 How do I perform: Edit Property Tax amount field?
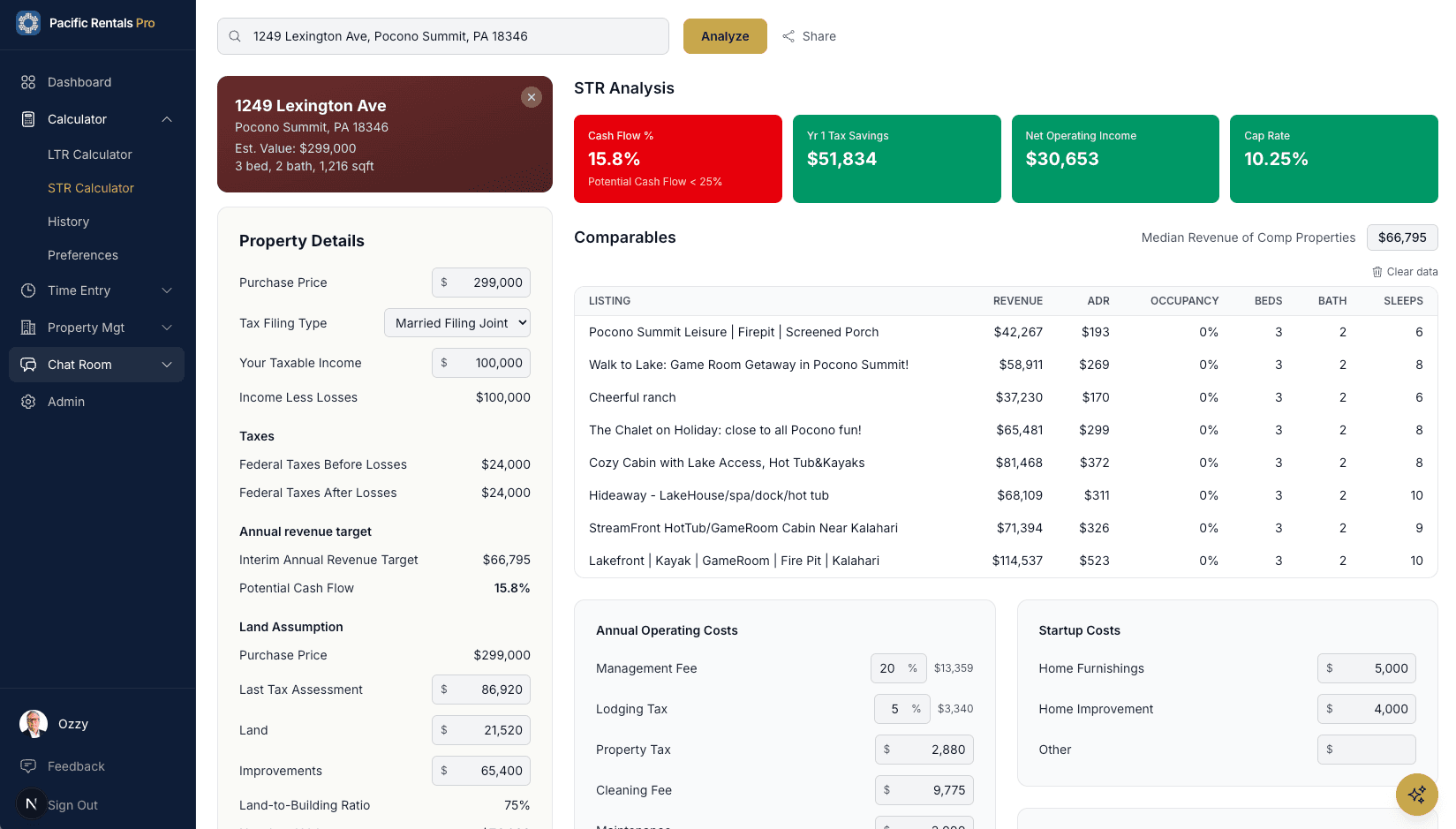click(924, 750)
